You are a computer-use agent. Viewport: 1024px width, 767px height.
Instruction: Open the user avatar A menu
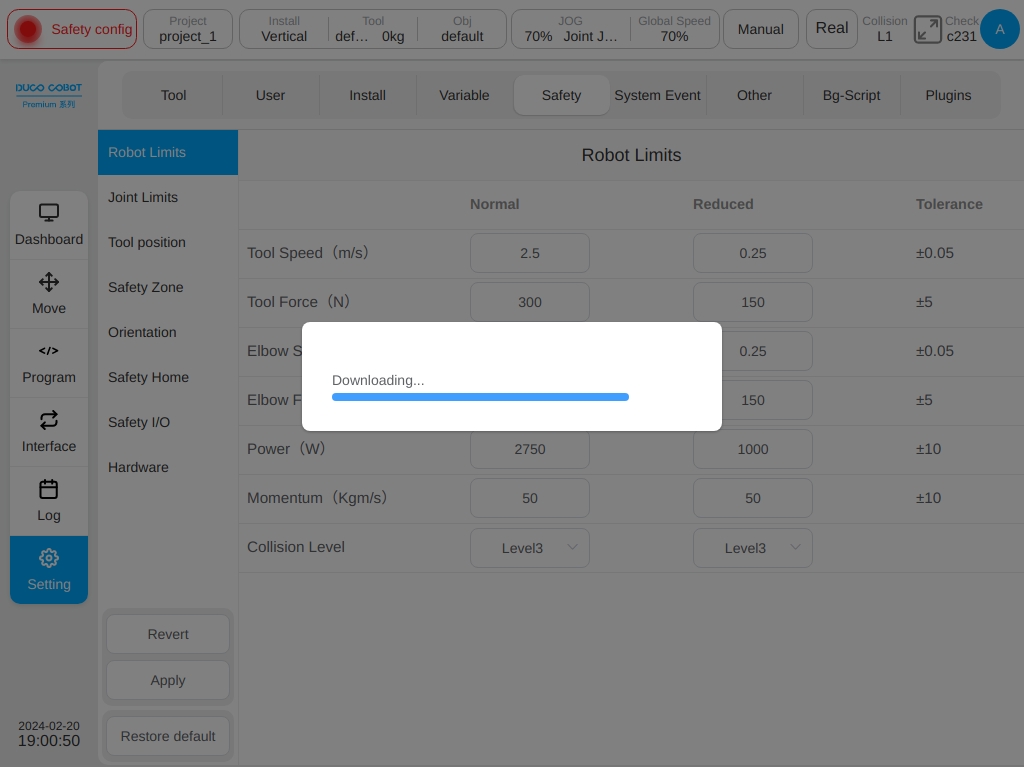click(x=999, y=29)
